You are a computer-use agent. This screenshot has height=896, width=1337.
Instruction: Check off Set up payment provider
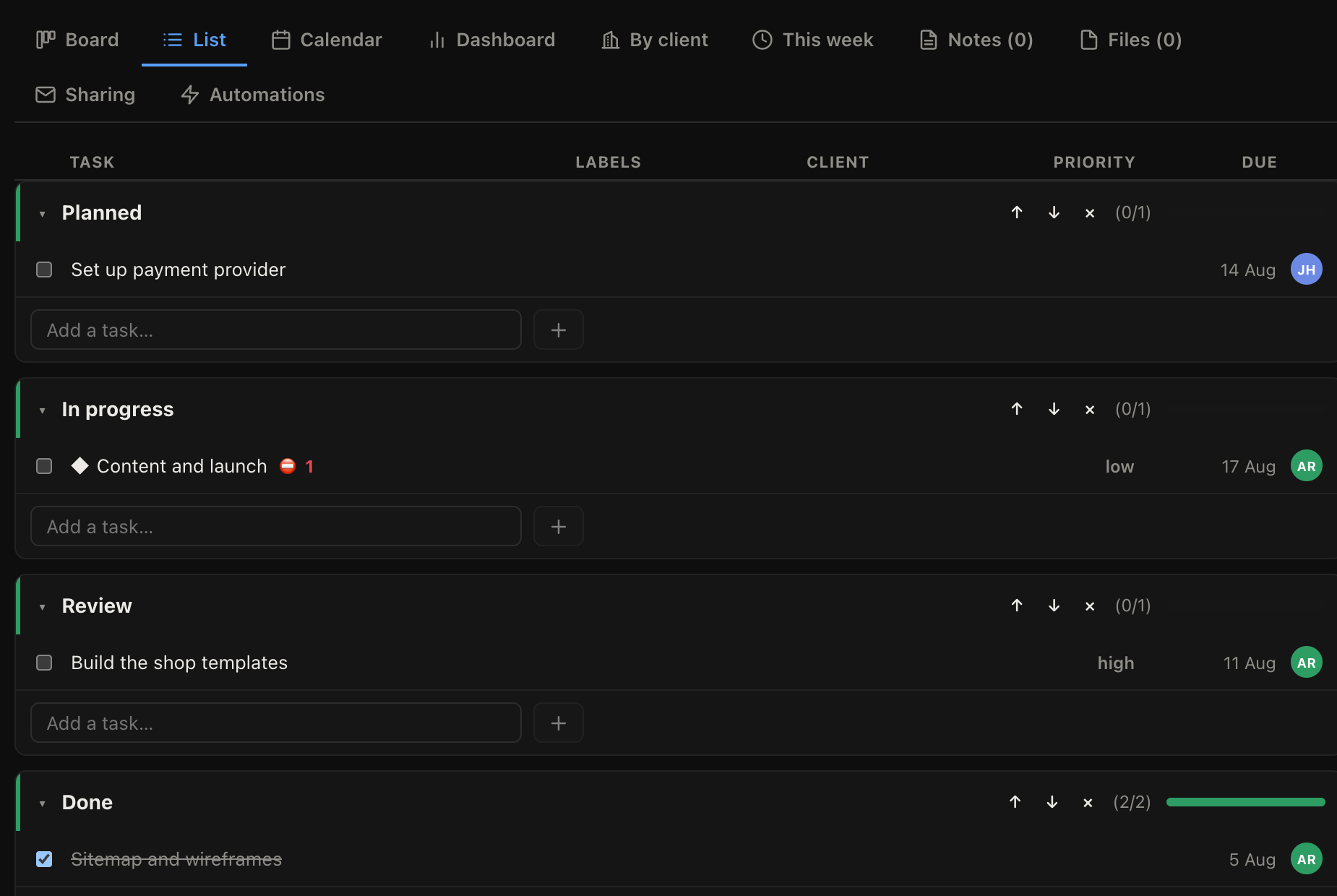(x=44, y=270)
